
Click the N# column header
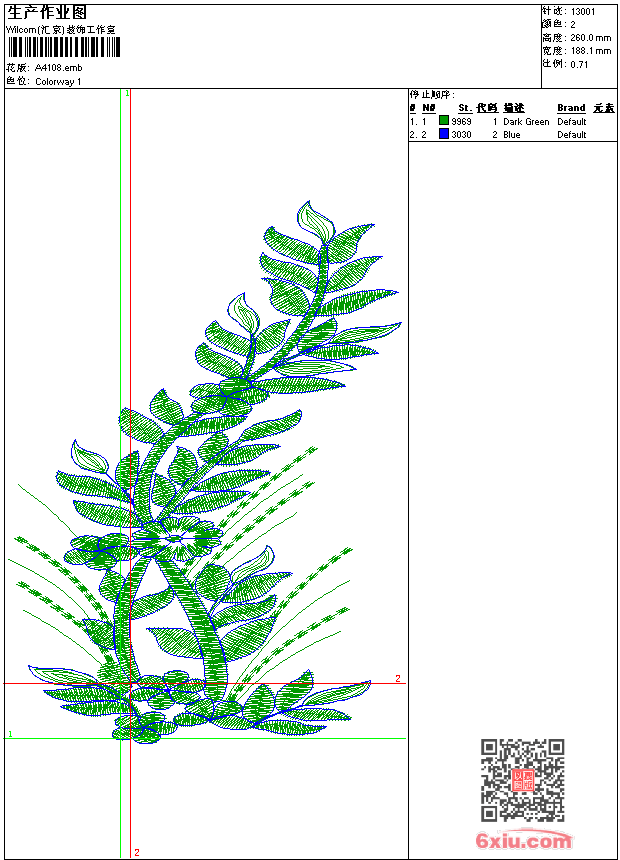429,108
